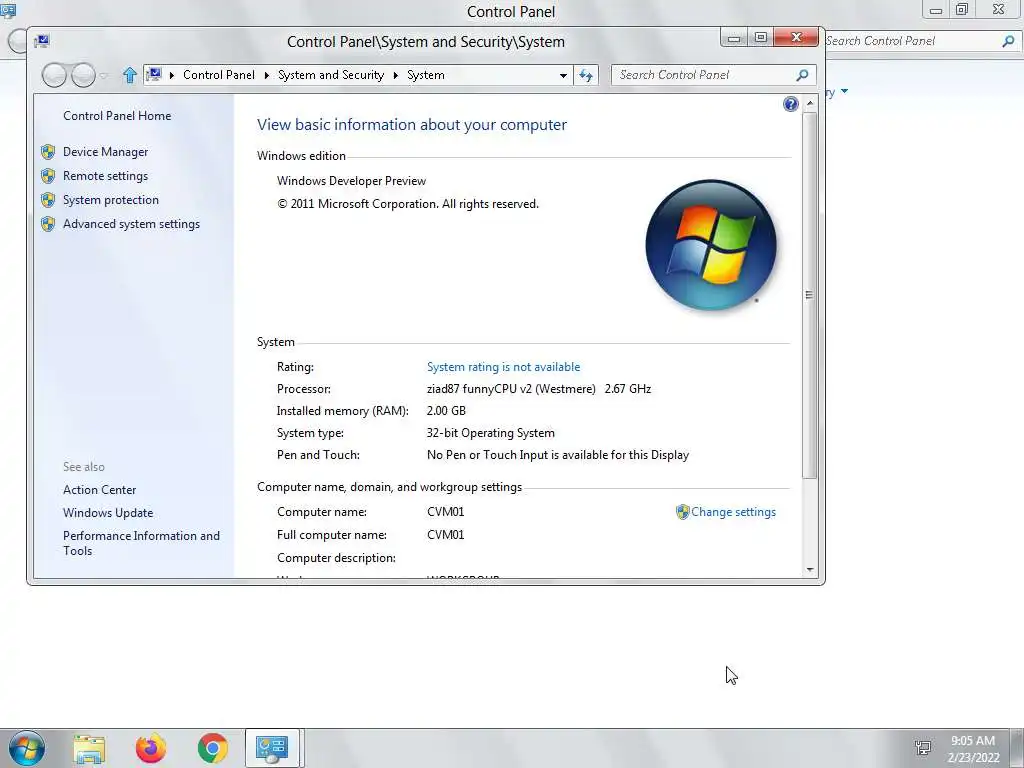Open Advanced system settings

pyautogui.click(x=131, y=224)
